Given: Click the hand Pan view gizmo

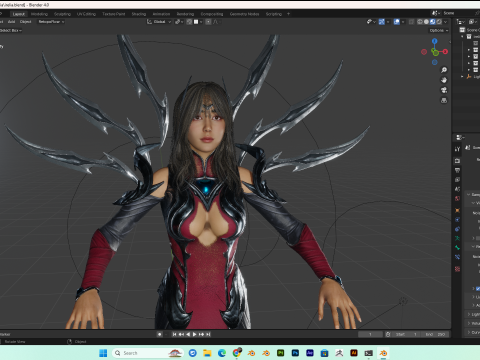Looking at the screenshot, I should pos(444,80).
